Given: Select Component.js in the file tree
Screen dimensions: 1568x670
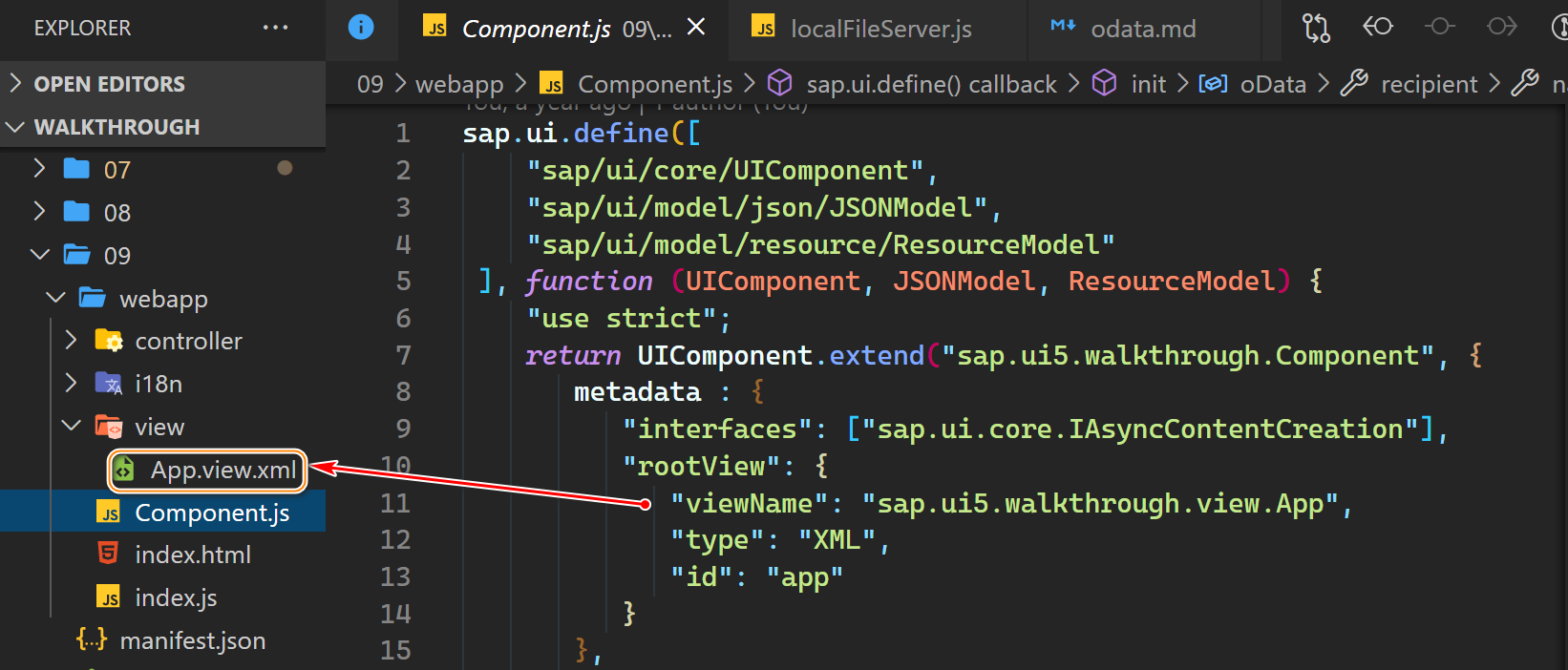Looking at the screenshot, I should point(212,513).
